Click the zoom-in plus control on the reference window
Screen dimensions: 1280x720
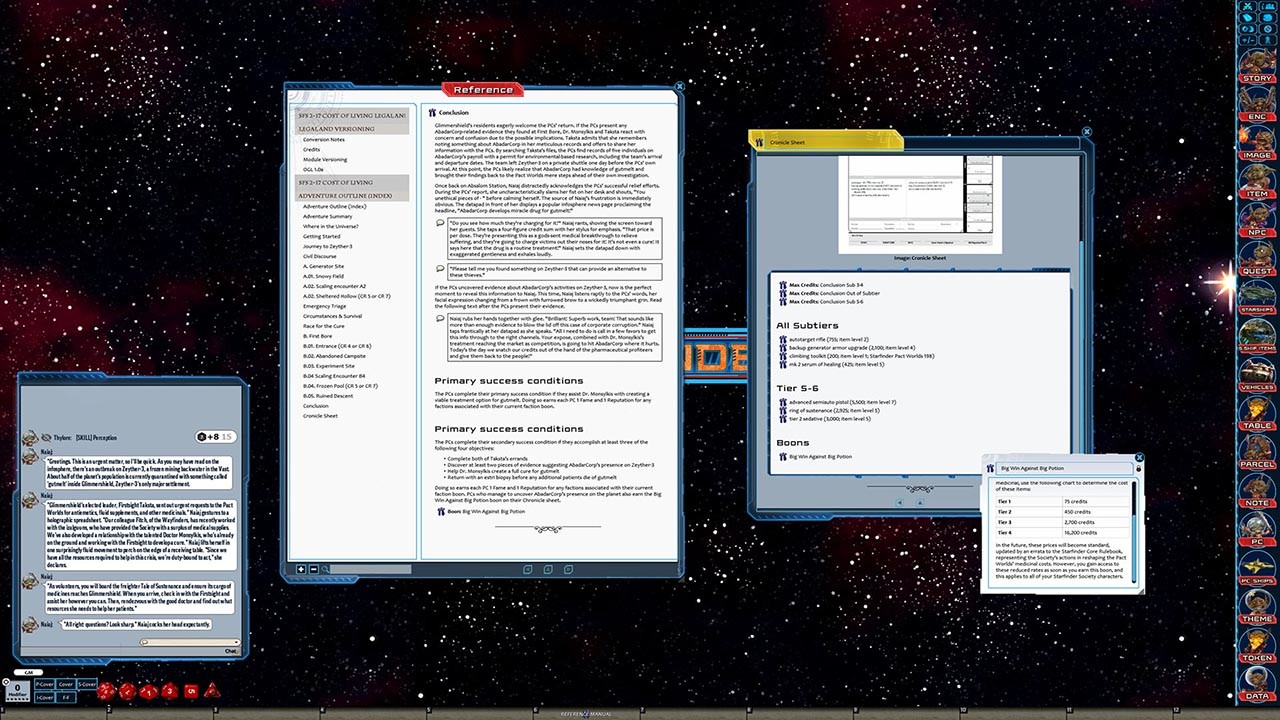pyautogui.click(x=299, y=569)
